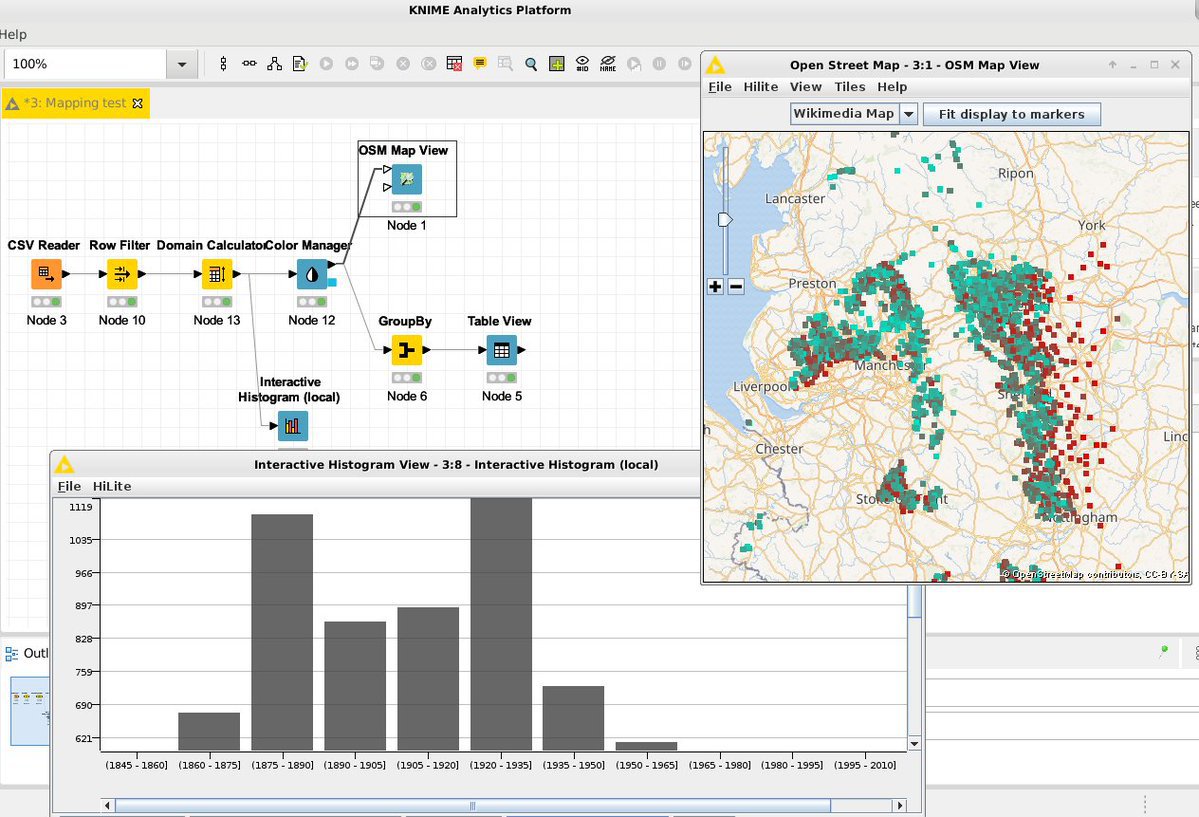
Task: Select the Row Filter node icon
Action: pos(122,273)
